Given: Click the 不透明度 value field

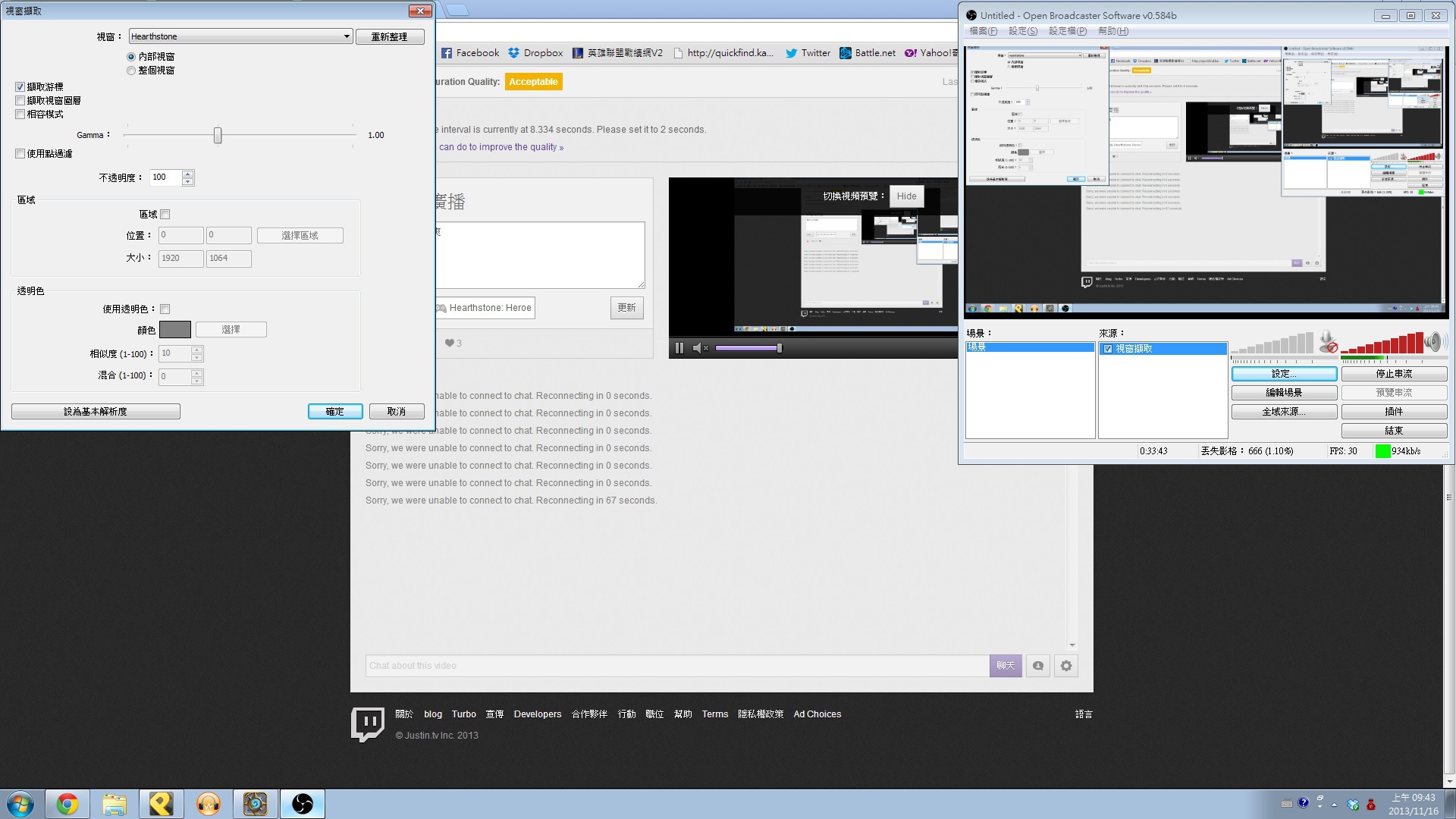Looking at the screenshot, I should pyautogui.click(x=165, y=177).
